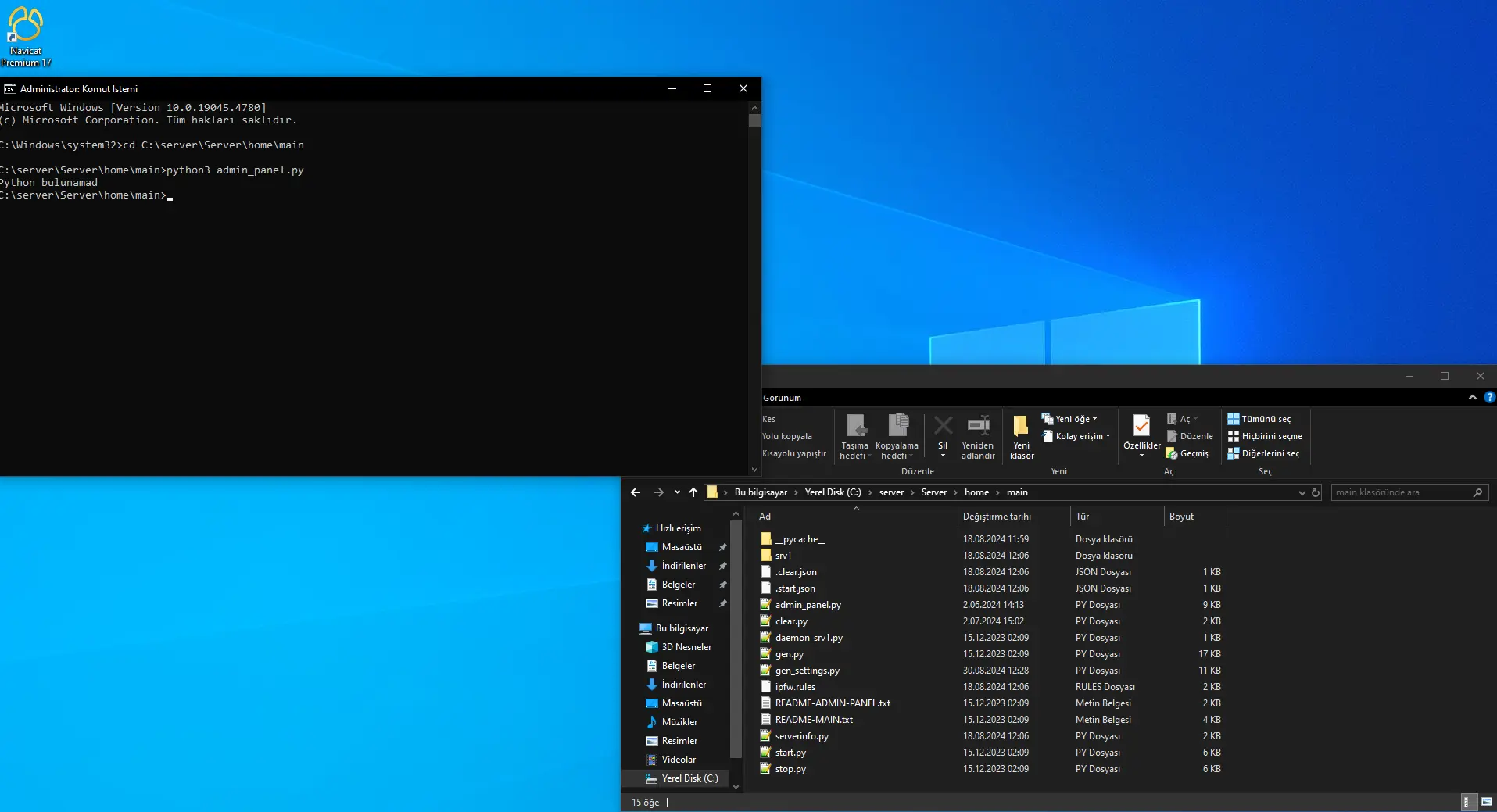Refresh the main folder address bar
This screenshot has height=812, width=1497.
(x=1316, y=492)
